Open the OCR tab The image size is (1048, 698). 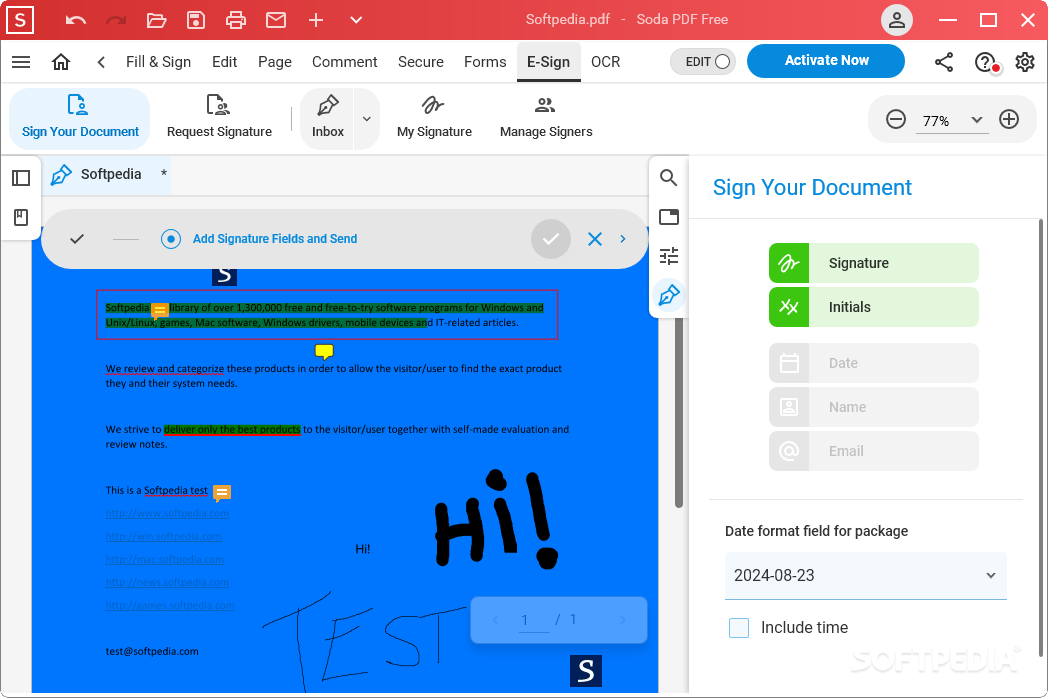[606, 62]
